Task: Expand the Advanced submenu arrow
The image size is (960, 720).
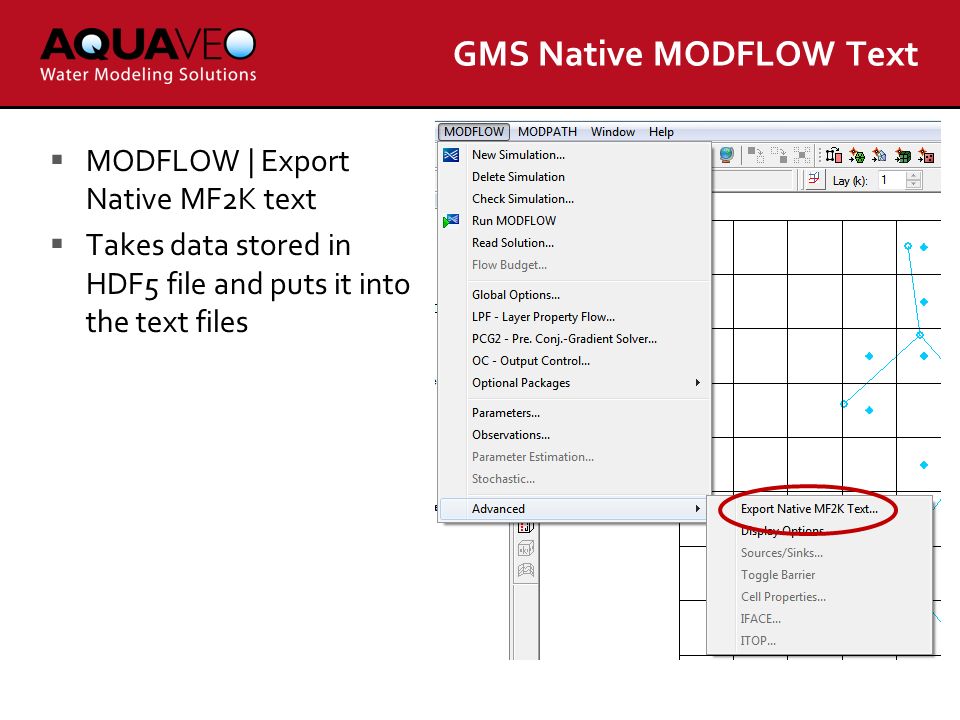Action: point(697,509)
